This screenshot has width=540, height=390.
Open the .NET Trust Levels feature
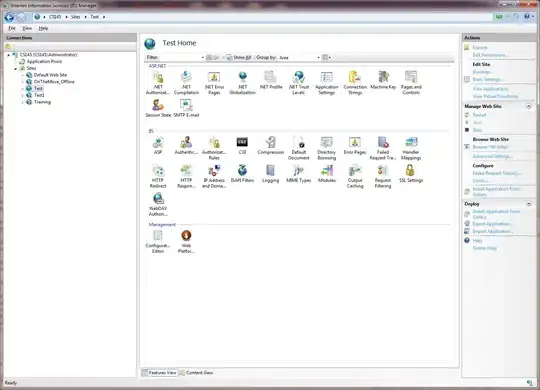[299, 83]
